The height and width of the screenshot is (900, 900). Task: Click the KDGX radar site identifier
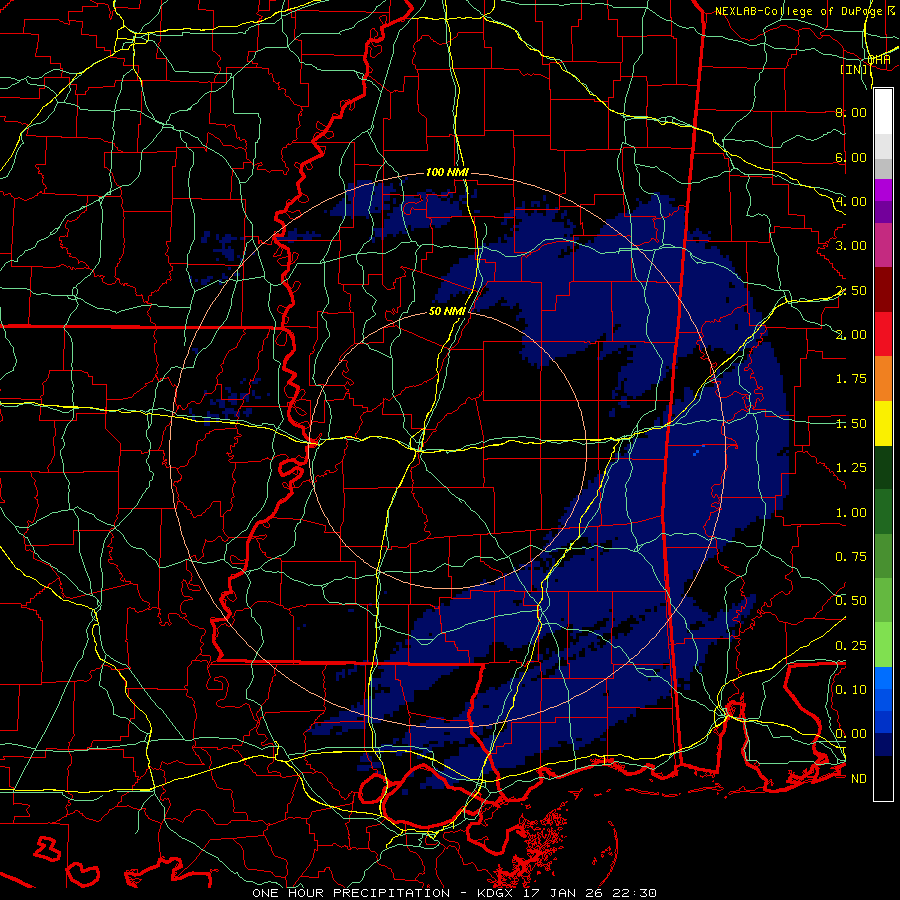pyautogui.click(x=494, y=893)
